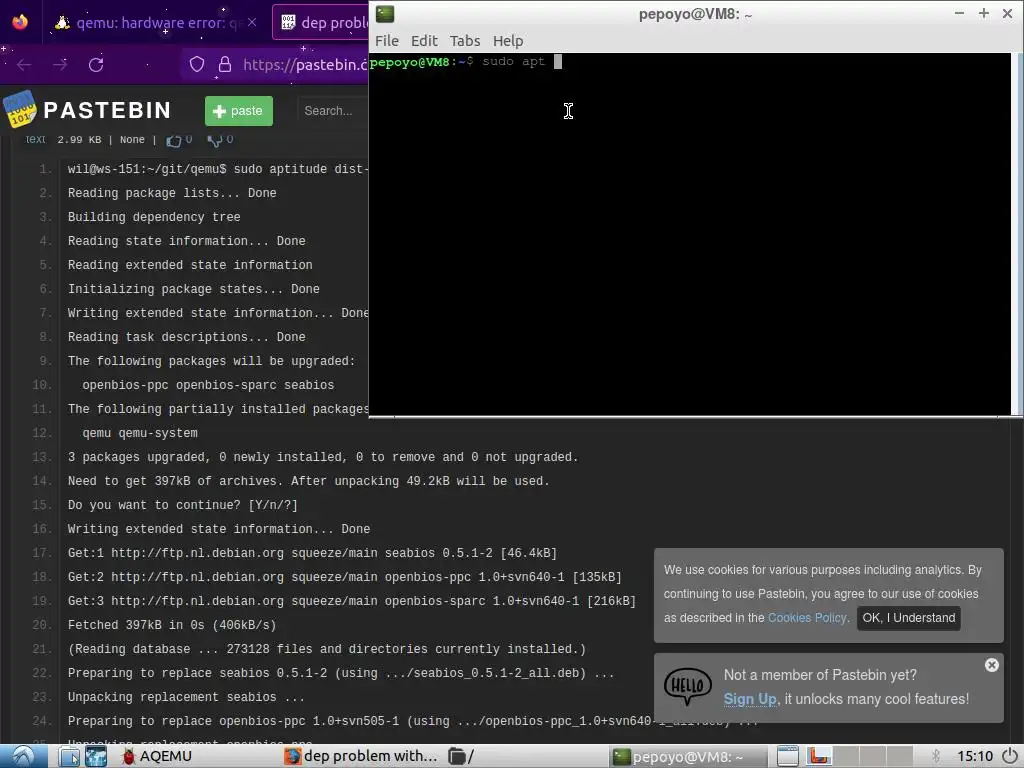Switch to the 'qemu: hardware error' browser tab
The height and width of the screenshot is (768, 1024).
pyautogui.click(x=155, y=22)
